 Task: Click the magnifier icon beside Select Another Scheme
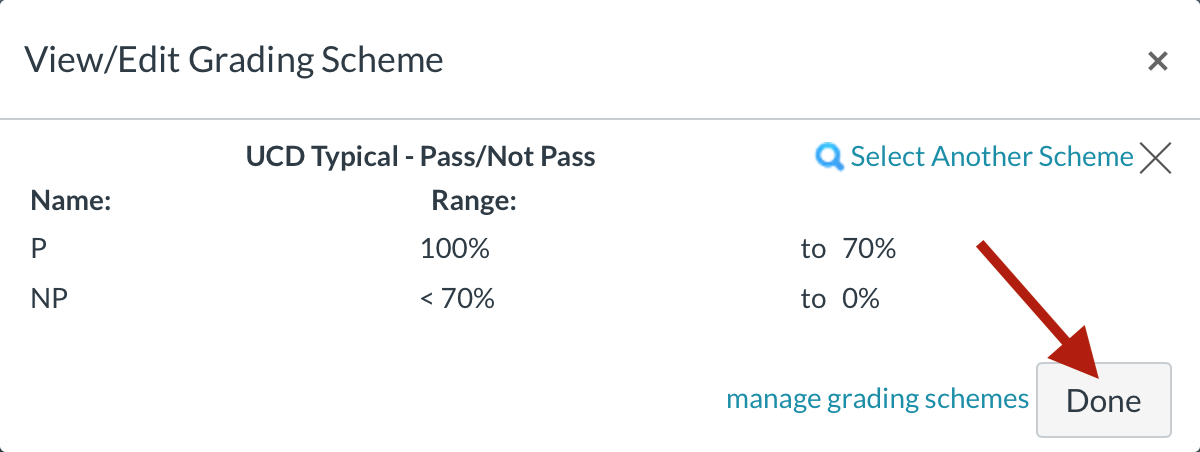pyautogui.click(x=830, y=157)
